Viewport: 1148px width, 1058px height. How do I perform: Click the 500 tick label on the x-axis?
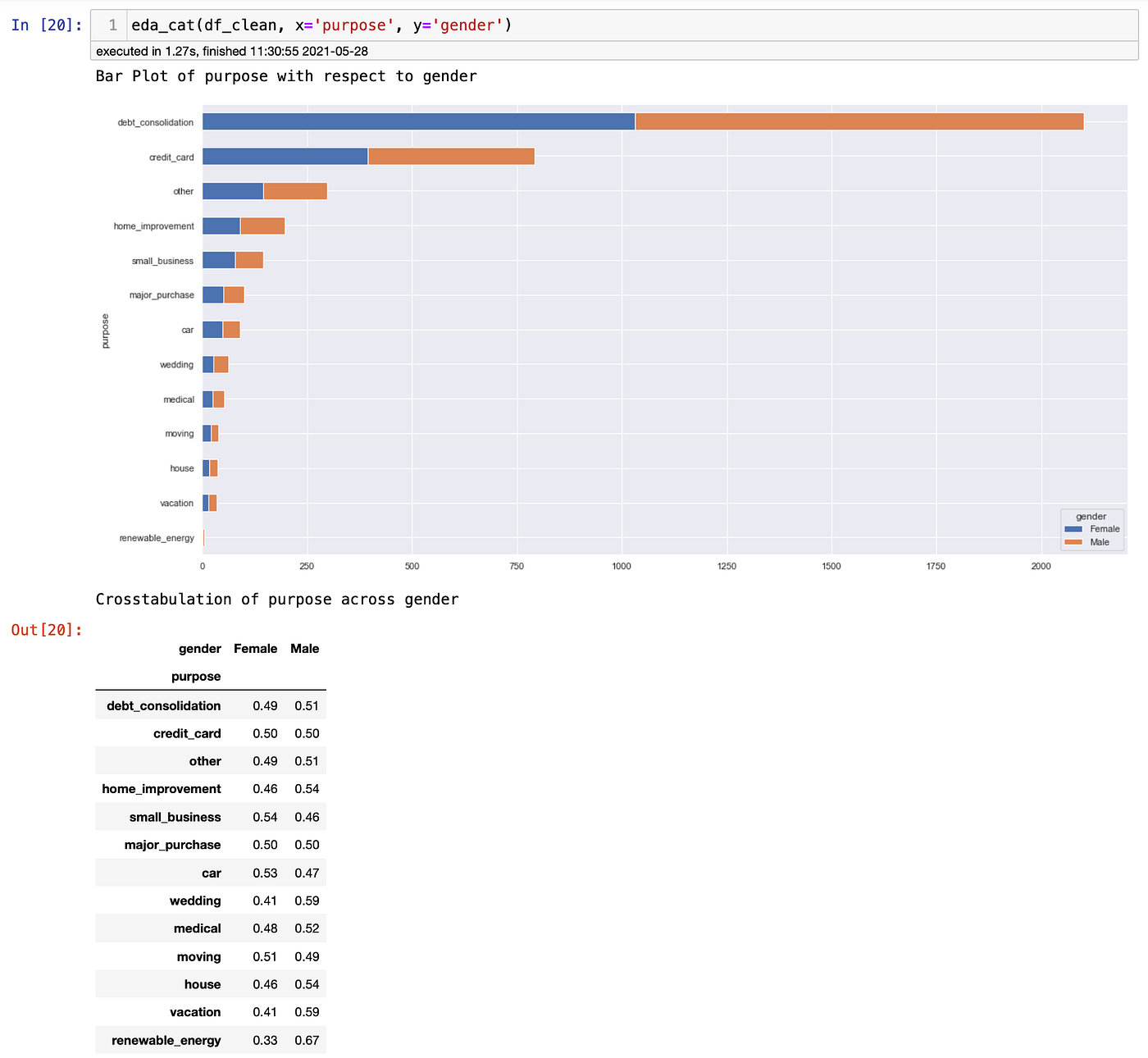412,566
